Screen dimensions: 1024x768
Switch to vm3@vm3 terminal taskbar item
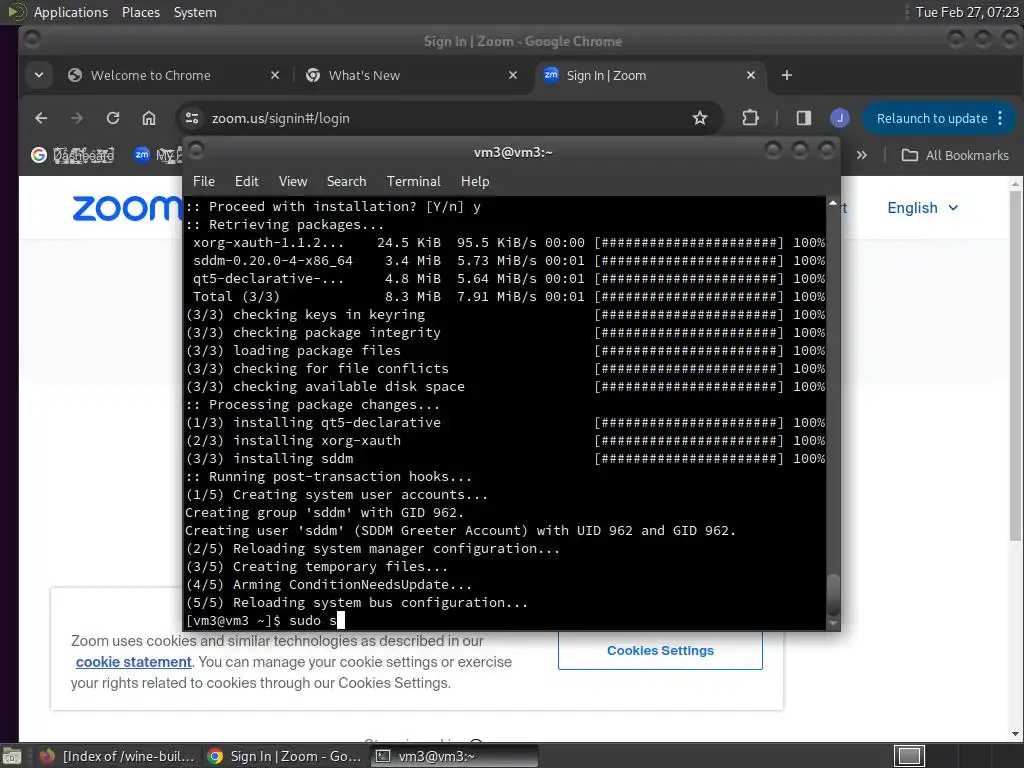coord(455,756)
